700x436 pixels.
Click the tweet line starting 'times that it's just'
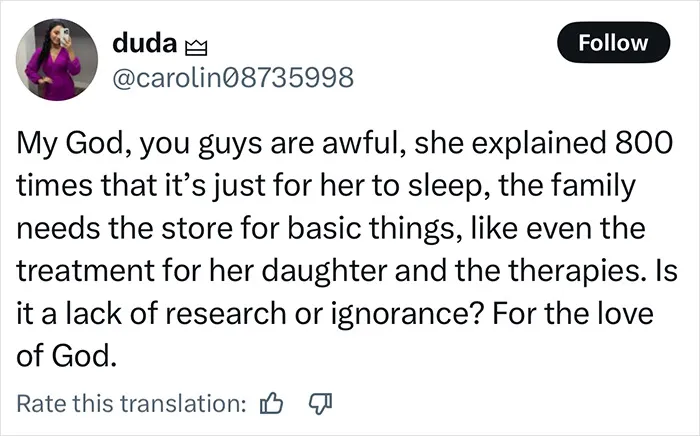[326, 187]
